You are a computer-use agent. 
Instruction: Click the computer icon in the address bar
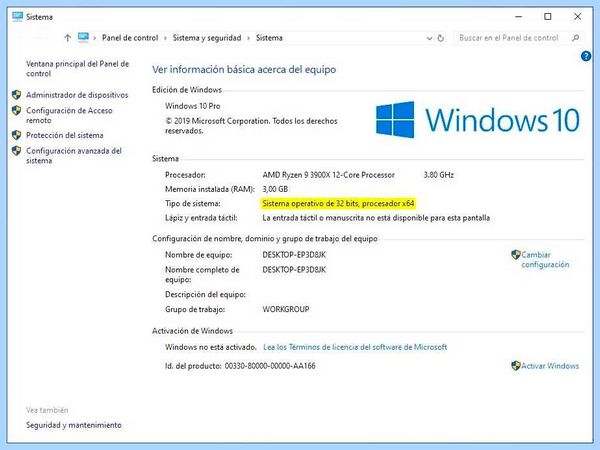click(83, 38)
